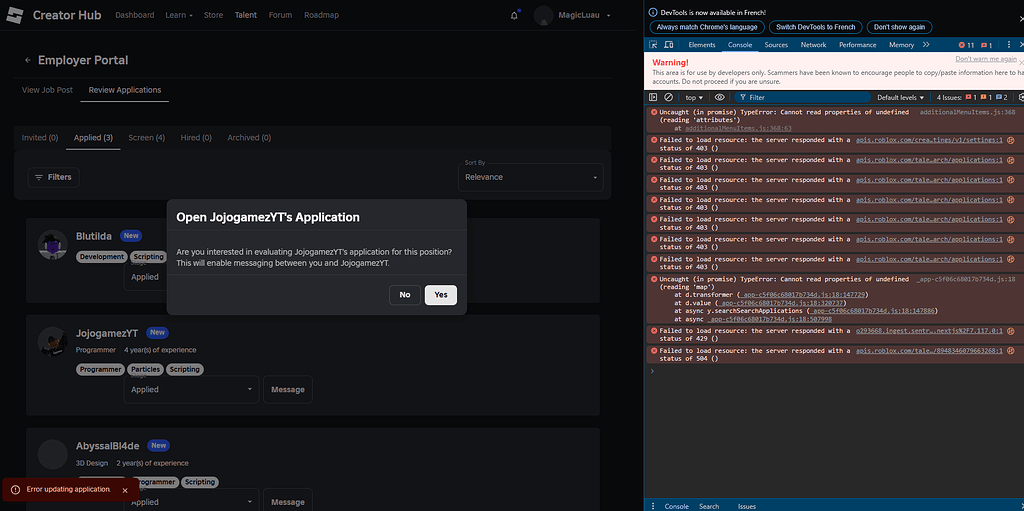The width and height of the screenshot is (1024, 511).
Task: Click Always match Chrome's language
Action: click(707, 27)
